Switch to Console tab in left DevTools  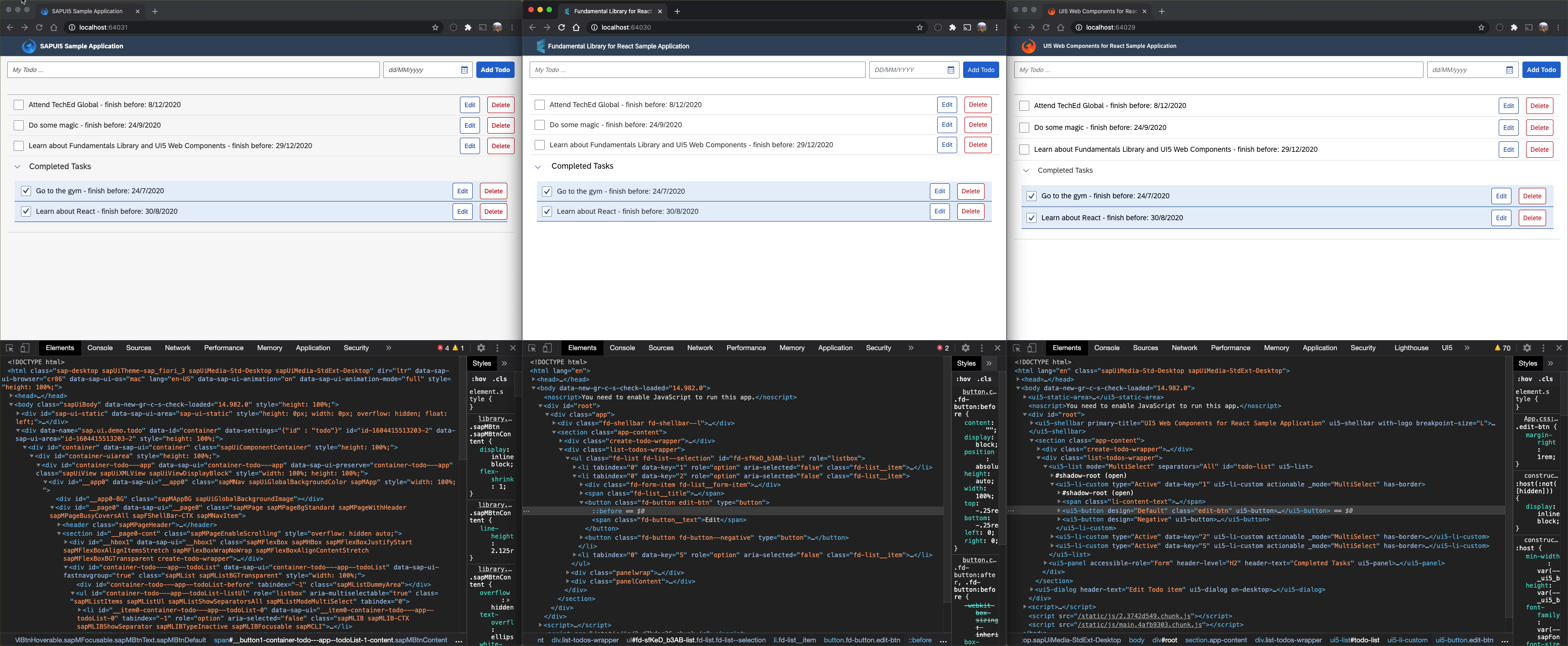coord(100,348)
